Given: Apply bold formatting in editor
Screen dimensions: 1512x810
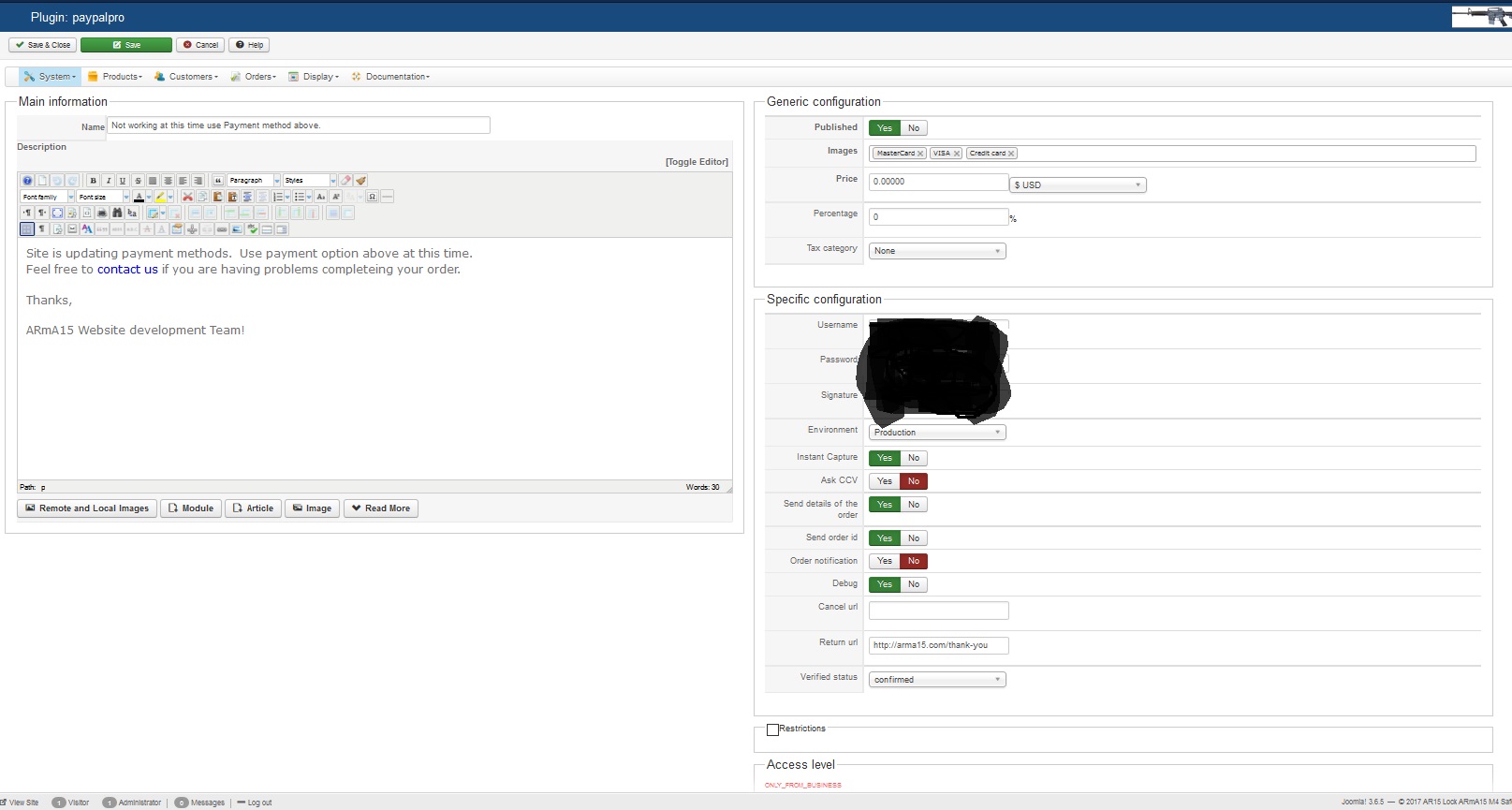Looking at the screenshot, I should [93, 181].
